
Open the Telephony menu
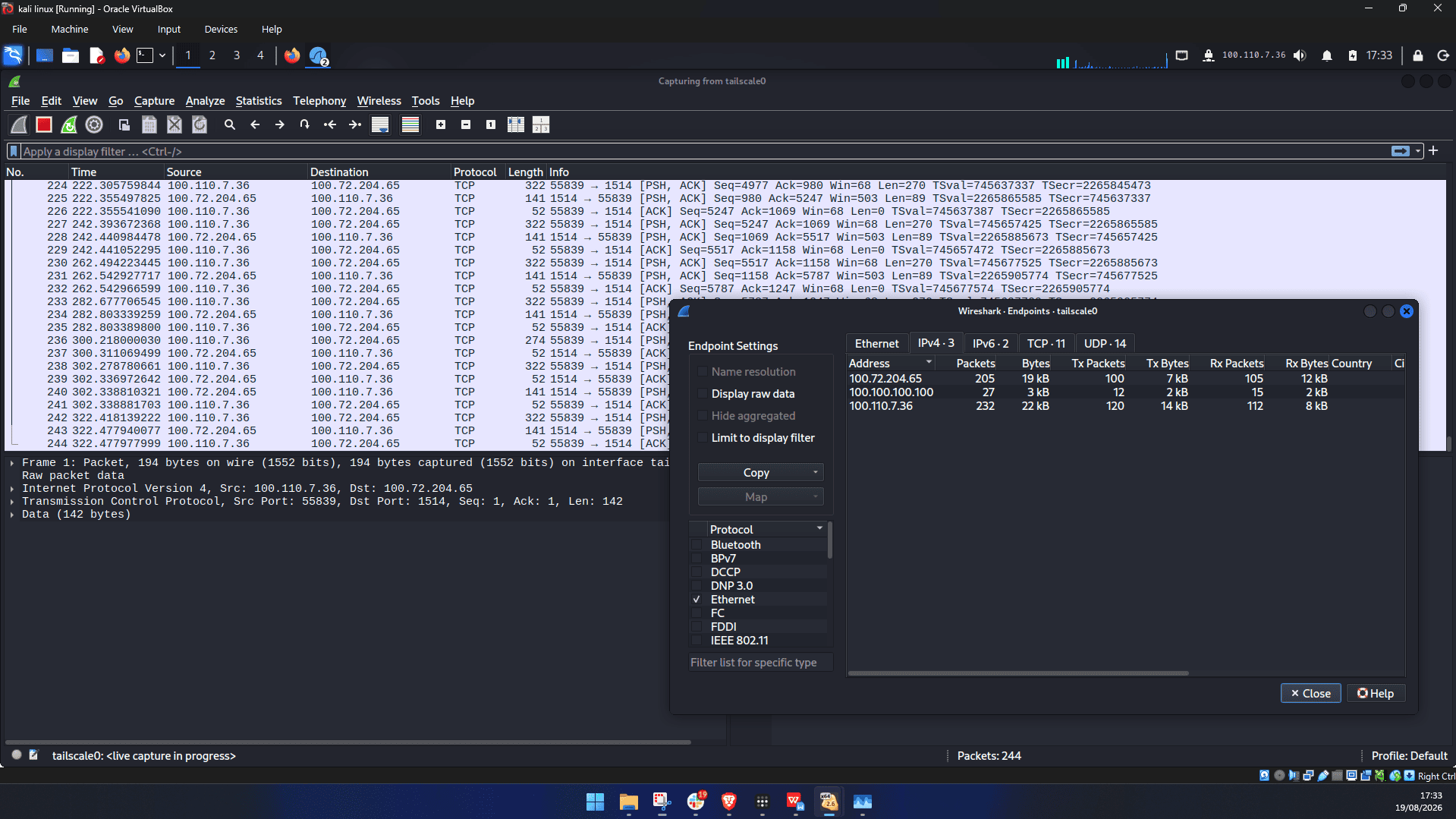click(319, 101)
